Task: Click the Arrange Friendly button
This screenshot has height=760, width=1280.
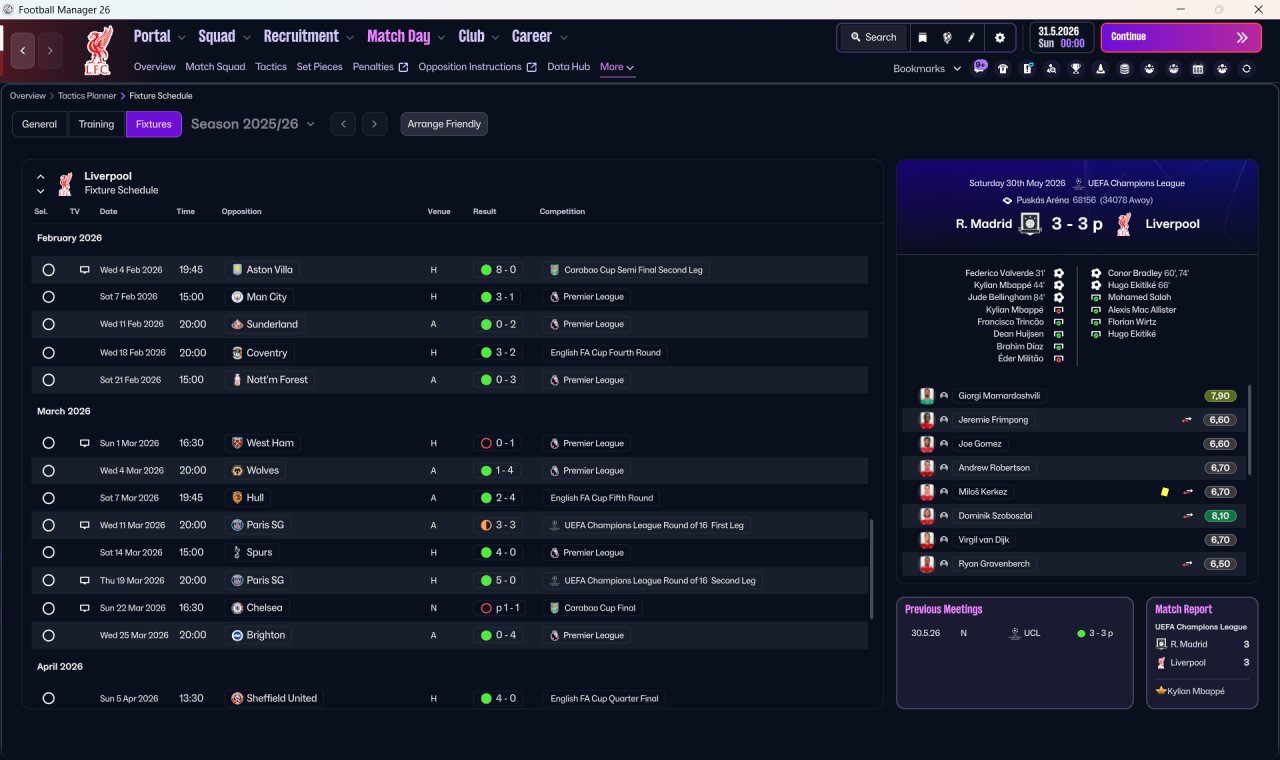Action: coord(444,124)
